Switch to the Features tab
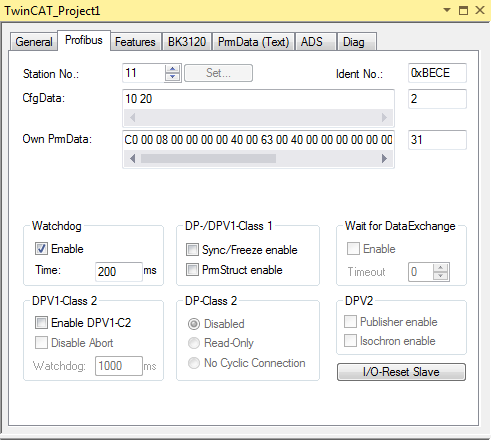 coord(135,42)
